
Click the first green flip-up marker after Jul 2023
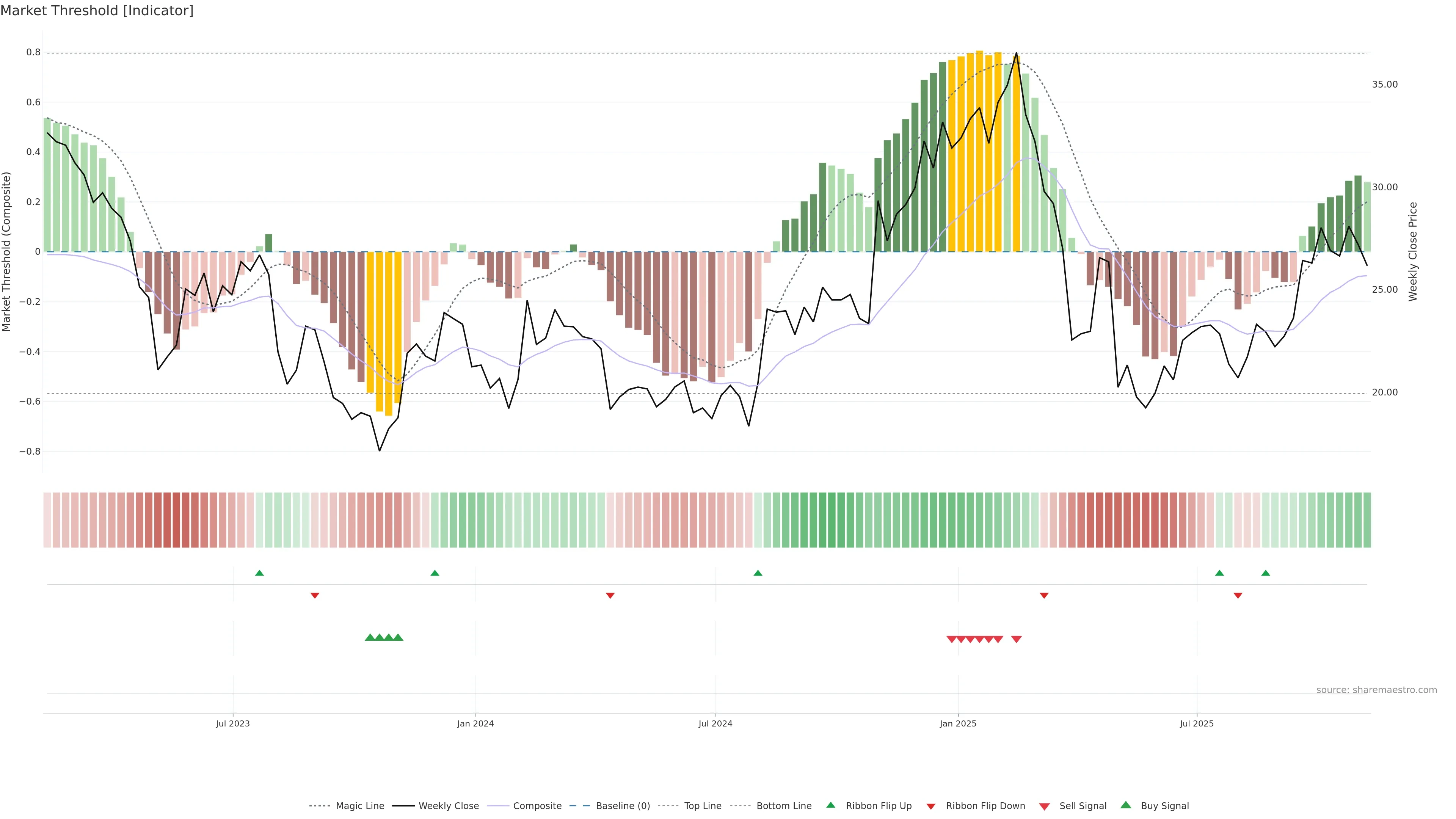pos(259,573)
